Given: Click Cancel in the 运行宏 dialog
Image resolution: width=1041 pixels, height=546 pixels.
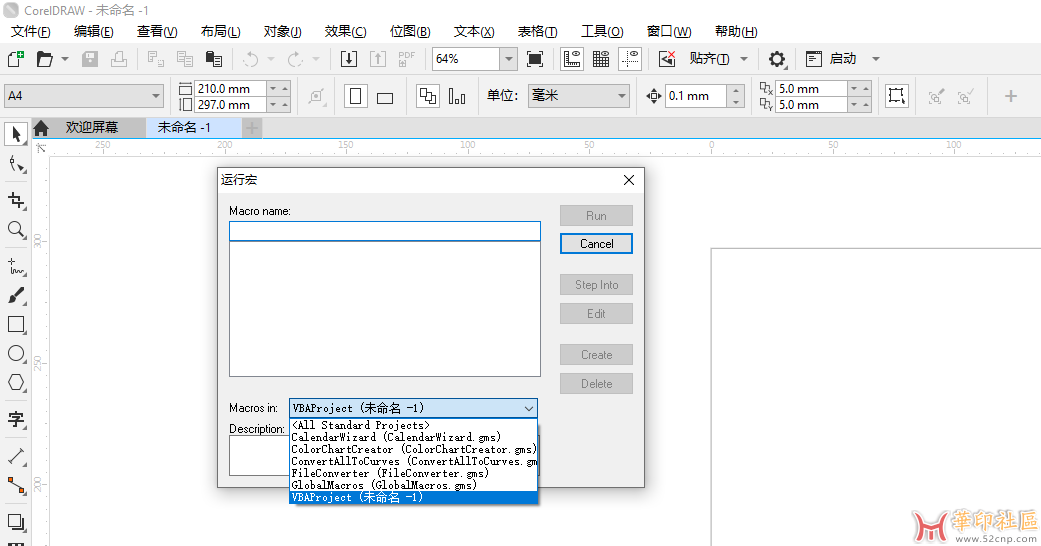Looking at the screenshot, I should (x=596, y=244).
